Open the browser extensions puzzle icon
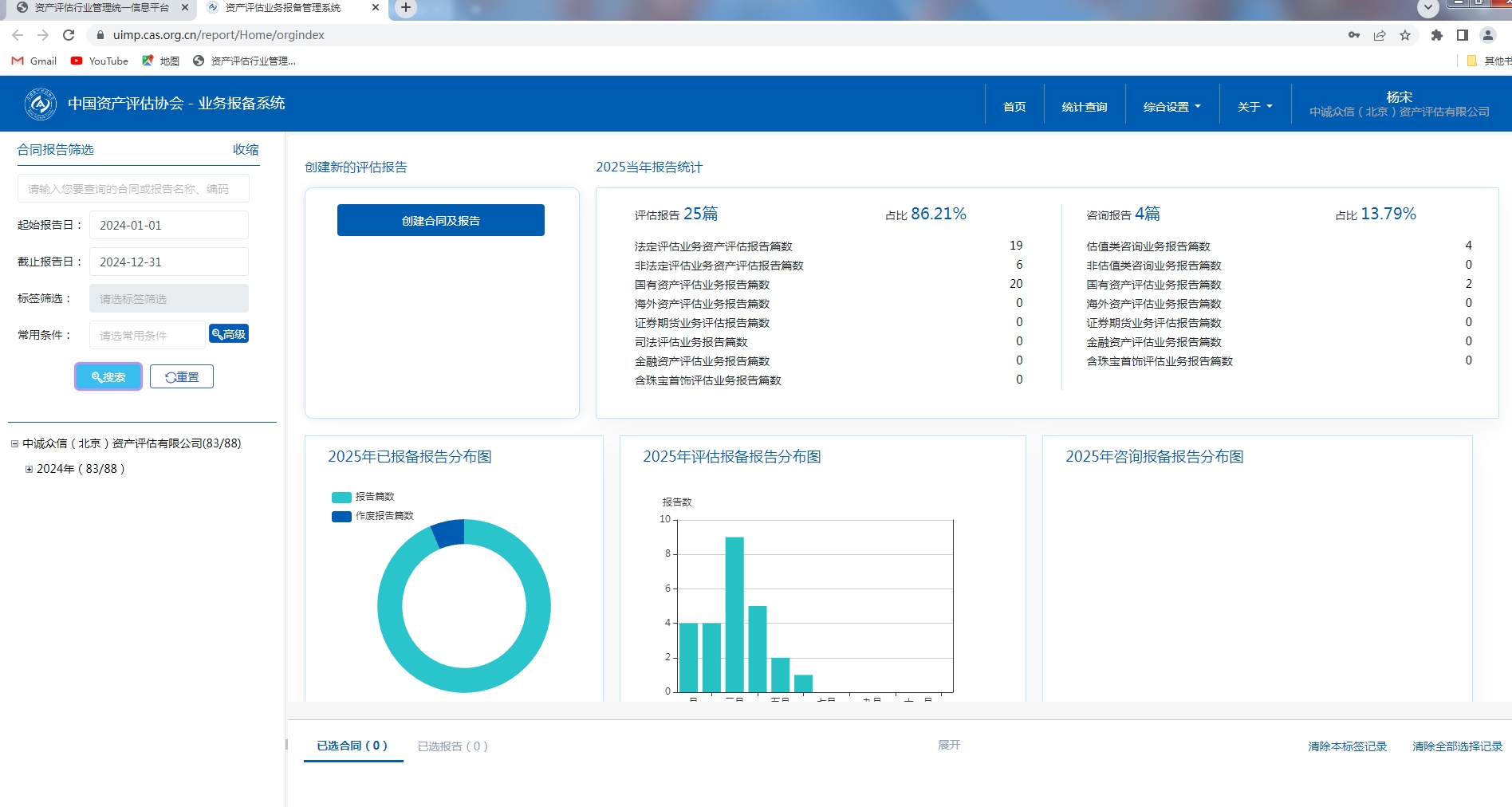1512x807 pixels. tap(1436, 35)
